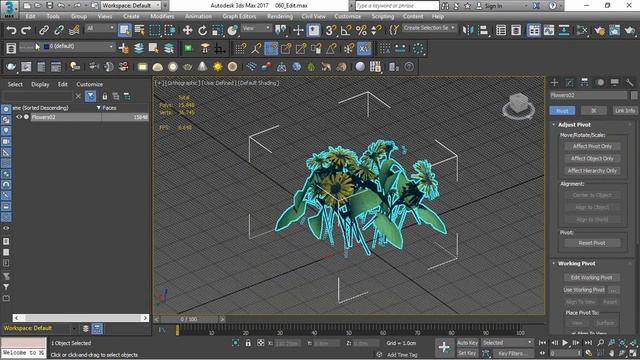Click the Pivot button in Hierarchy panel
The image size is (640, 360).
click(562, 111)
